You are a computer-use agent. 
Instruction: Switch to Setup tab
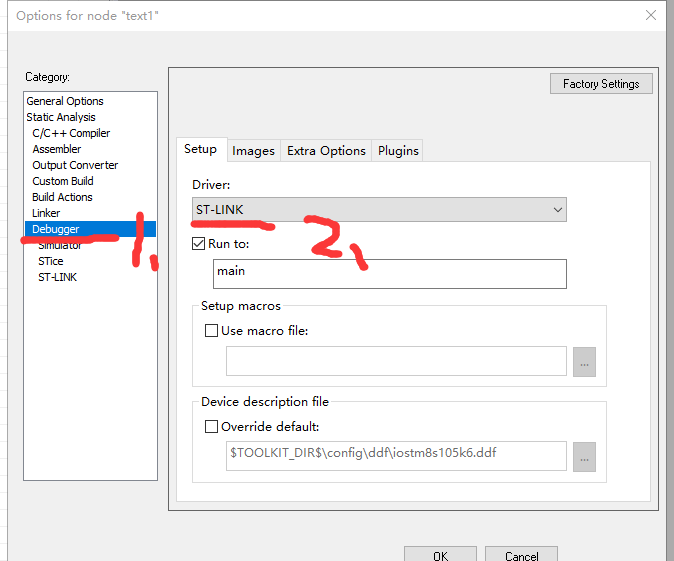coord(200,149)
